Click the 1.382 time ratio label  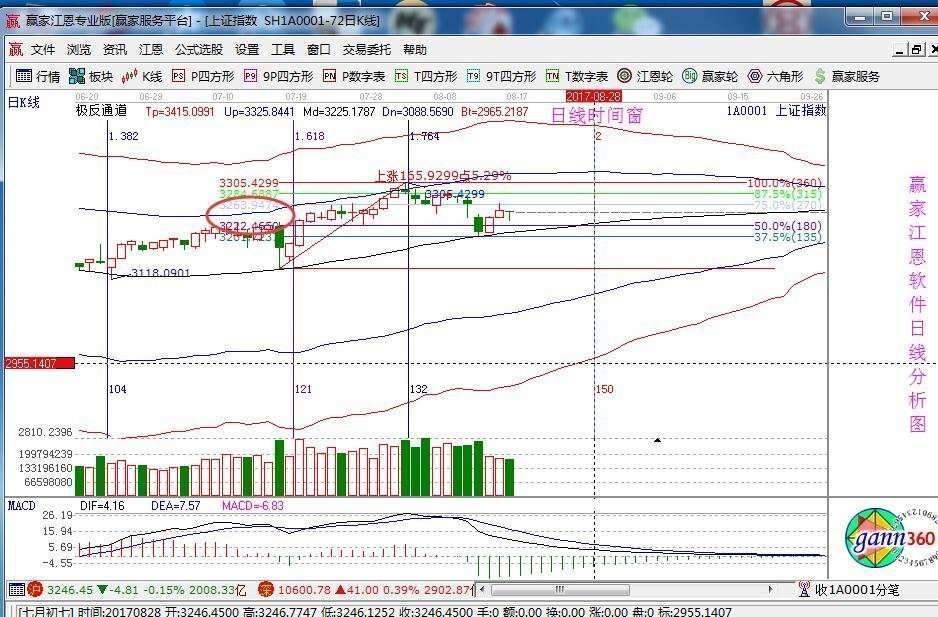(x=123, y=136)
